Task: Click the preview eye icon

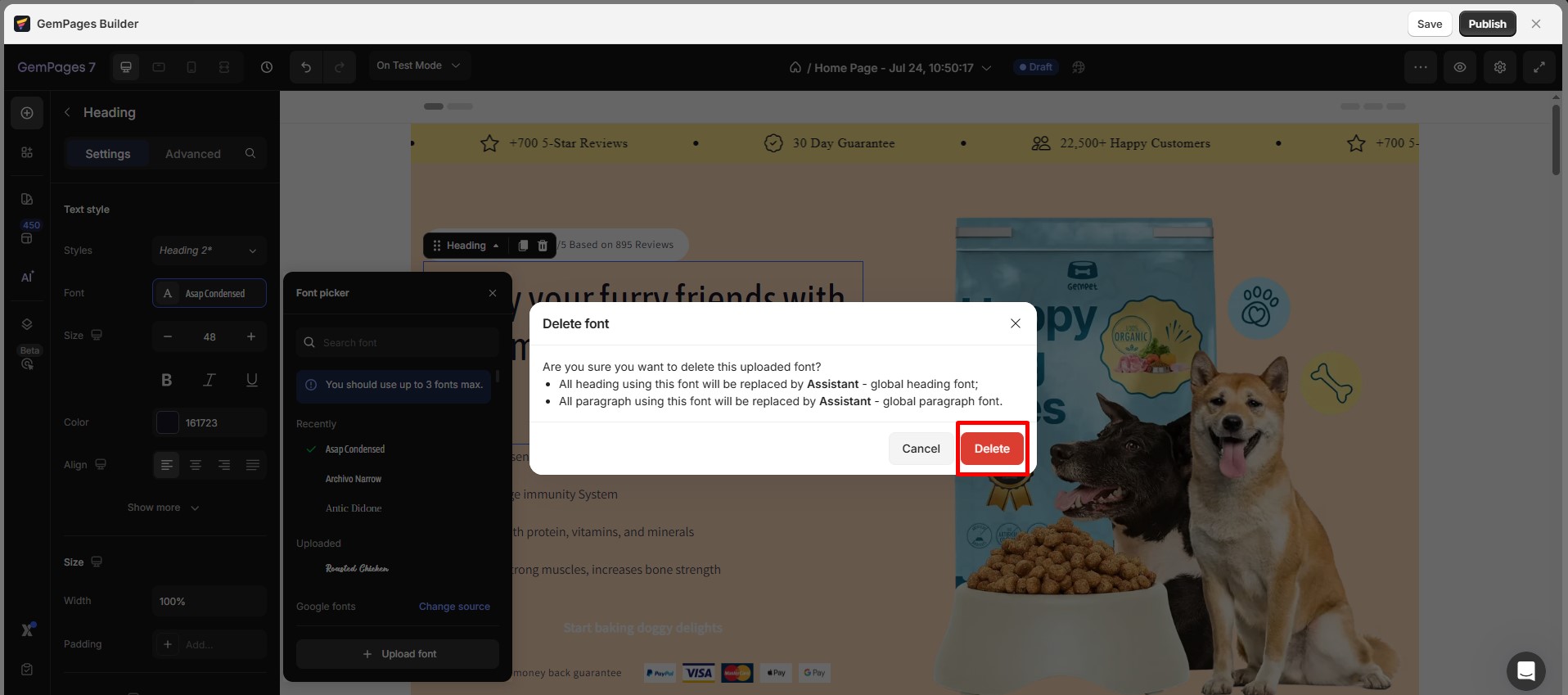Action: [x=1459, y=67]
